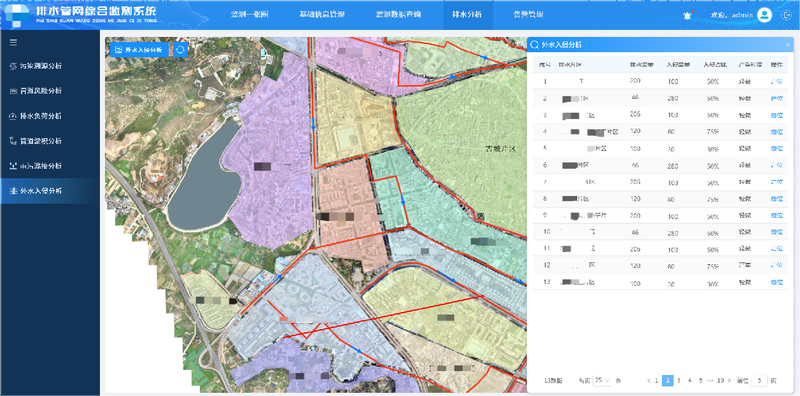Click the 序号 column header
Image resolution: width=800 pixels, height=396 pixels.
[545, 65]
